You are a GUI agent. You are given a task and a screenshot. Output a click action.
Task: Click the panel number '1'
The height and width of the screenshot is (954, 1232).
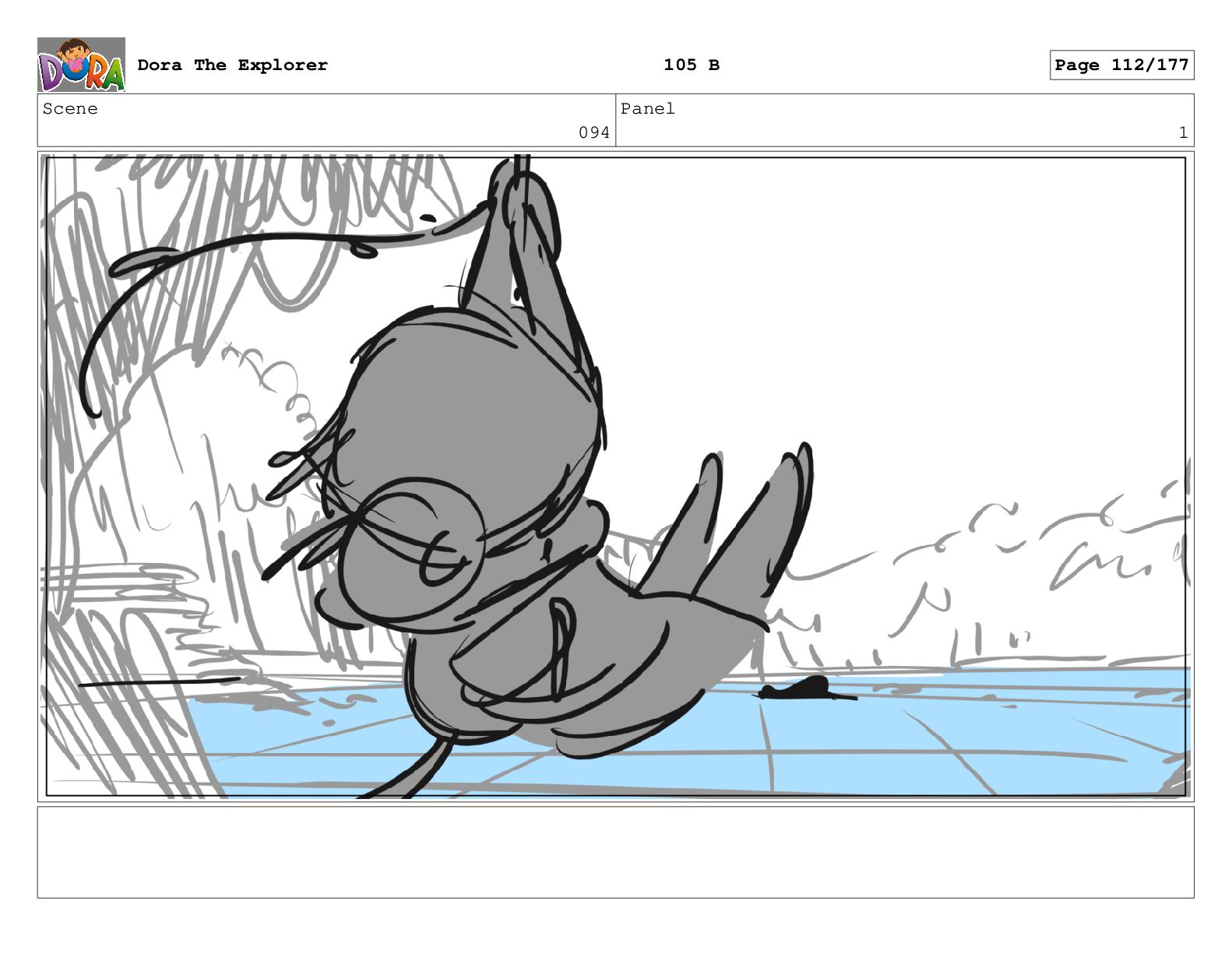point(1183,133)
